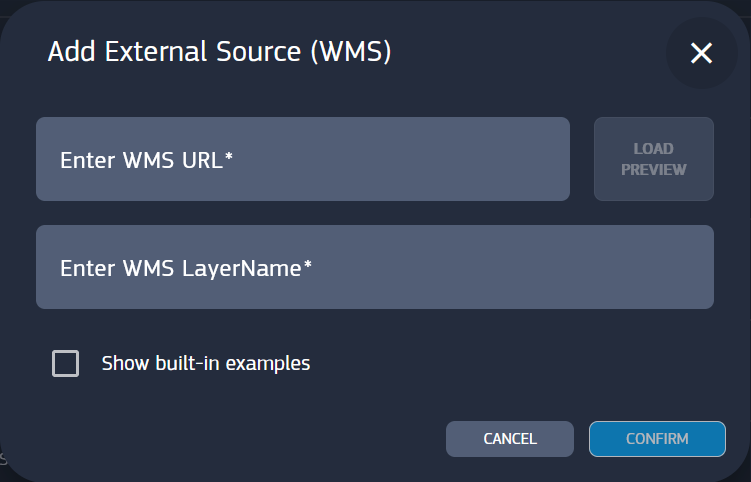Toggle the built-in examples checkbox square
The image size is (751, 482).
(65, 363)
